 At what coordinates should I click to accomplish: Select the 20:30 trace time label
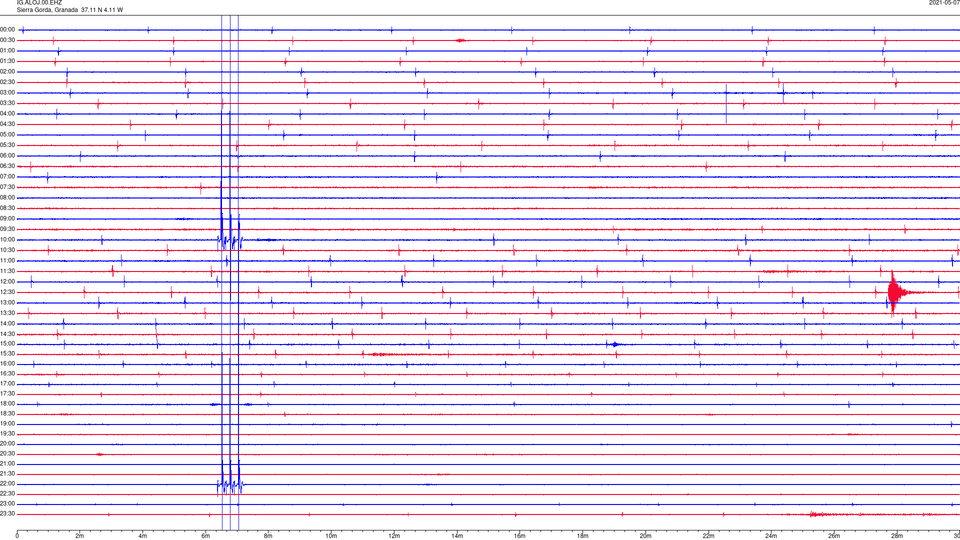8,454
